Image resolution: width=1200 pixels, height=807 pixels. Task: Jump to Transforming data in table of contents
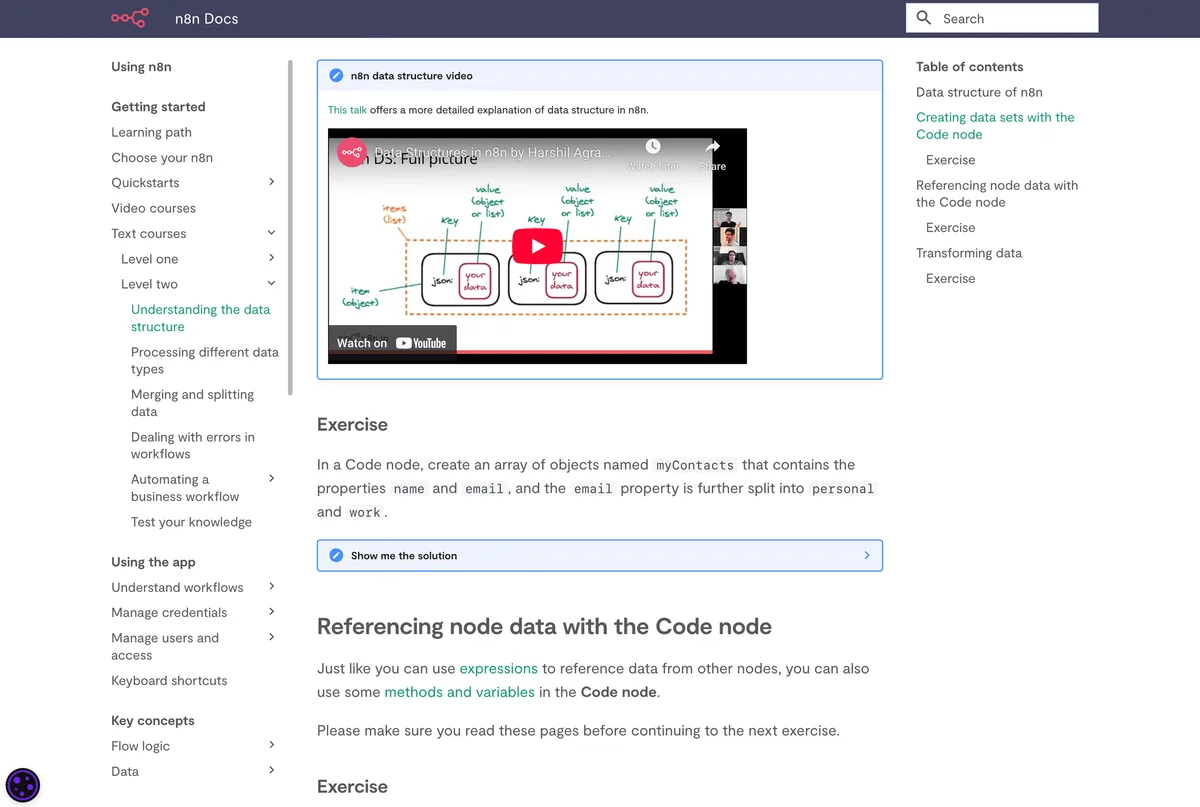click(x=969, y=253)
